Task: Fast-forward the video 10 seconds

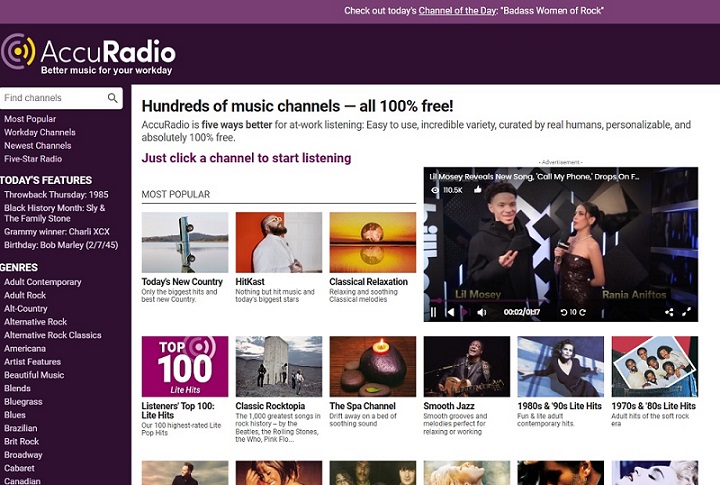Action: pos(582,312)
